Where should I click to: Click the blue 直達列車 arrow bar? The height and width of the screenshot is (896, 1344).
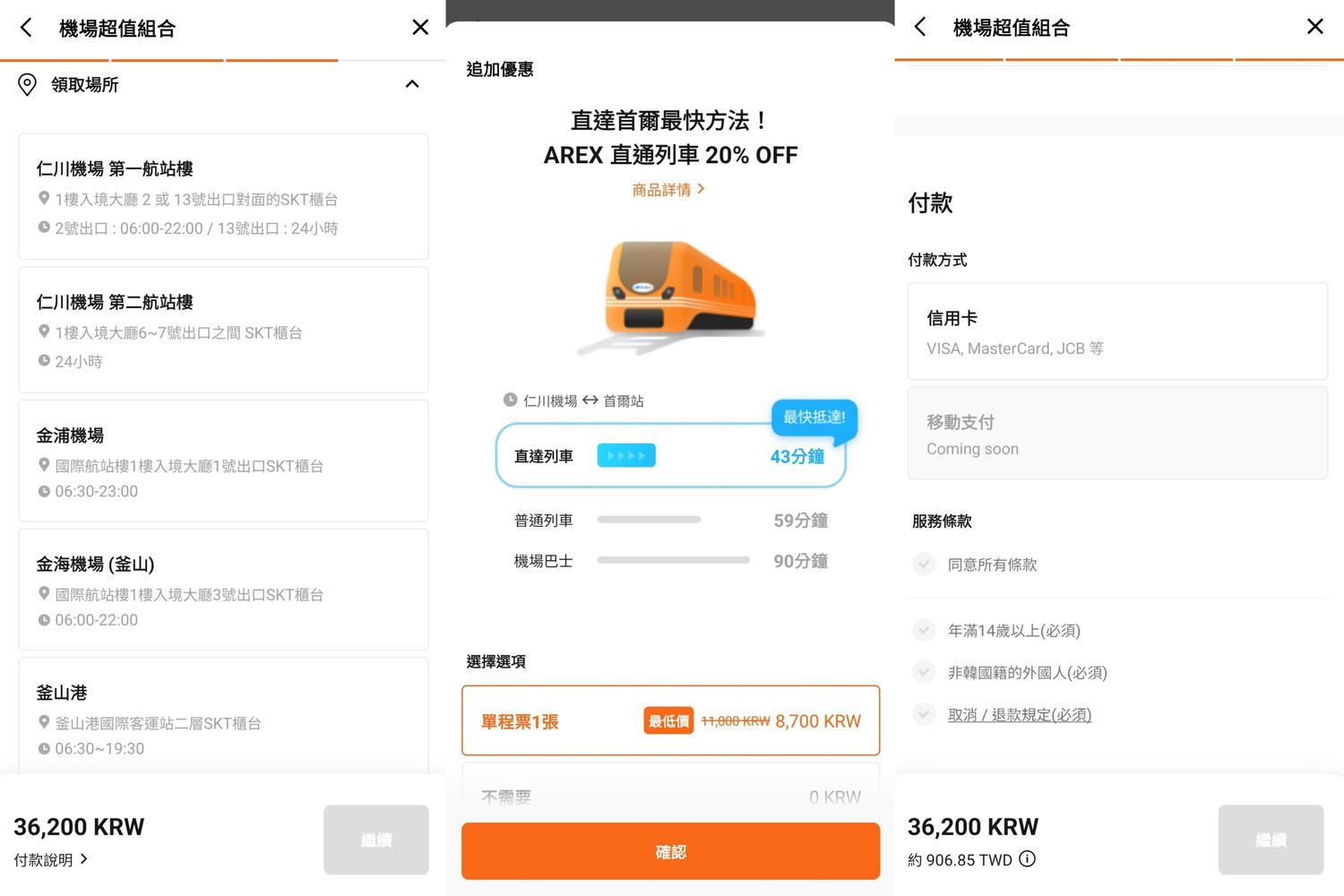pos(626,455)
